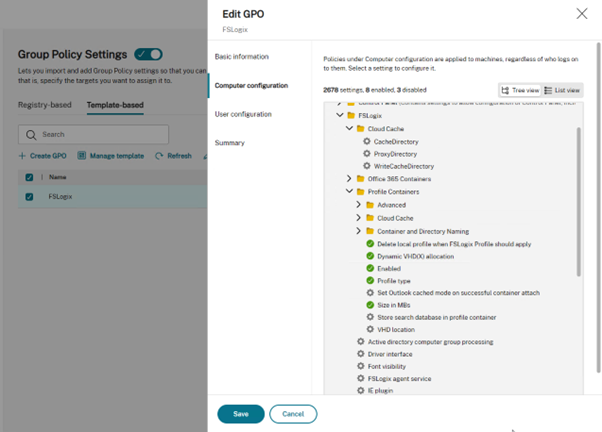Switch to List view icon

pos(548,90)
